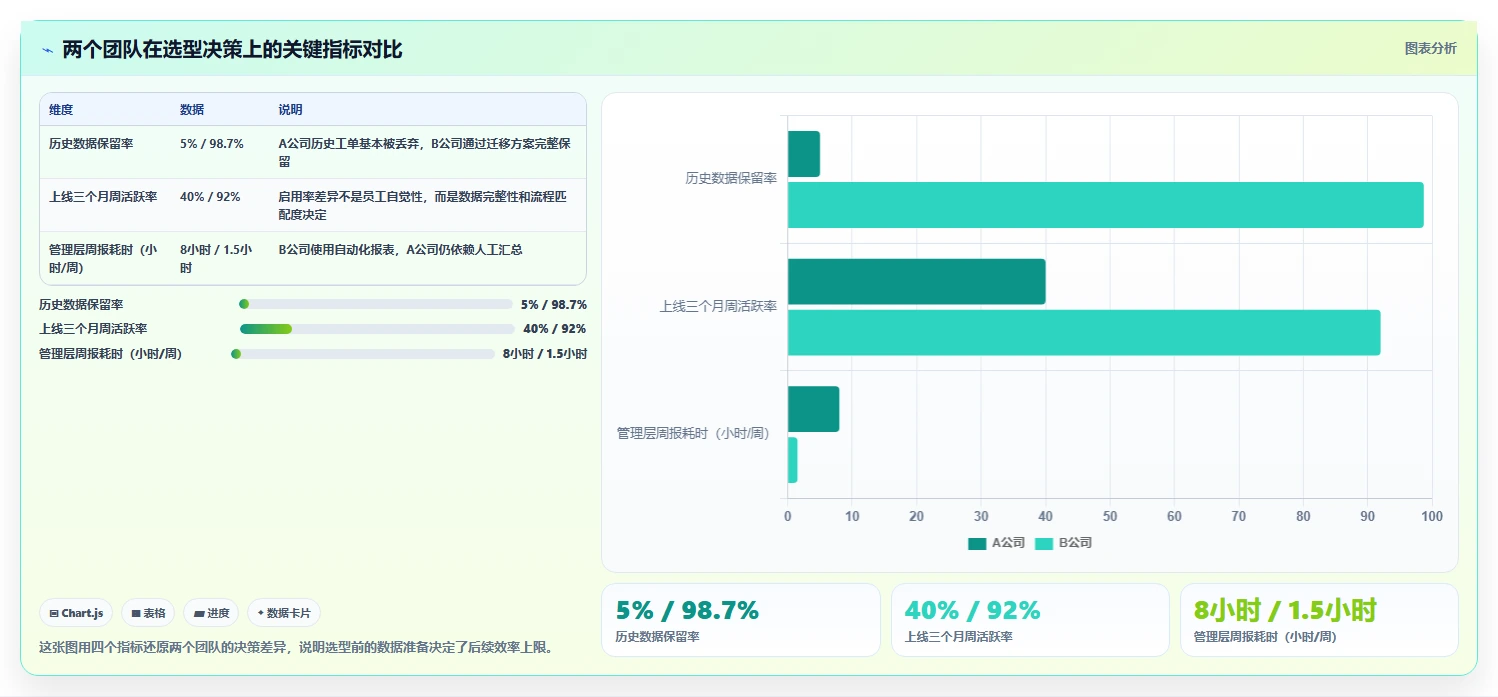Click the note starting A公司历史工单基本被丢弃

pos(425,153)
